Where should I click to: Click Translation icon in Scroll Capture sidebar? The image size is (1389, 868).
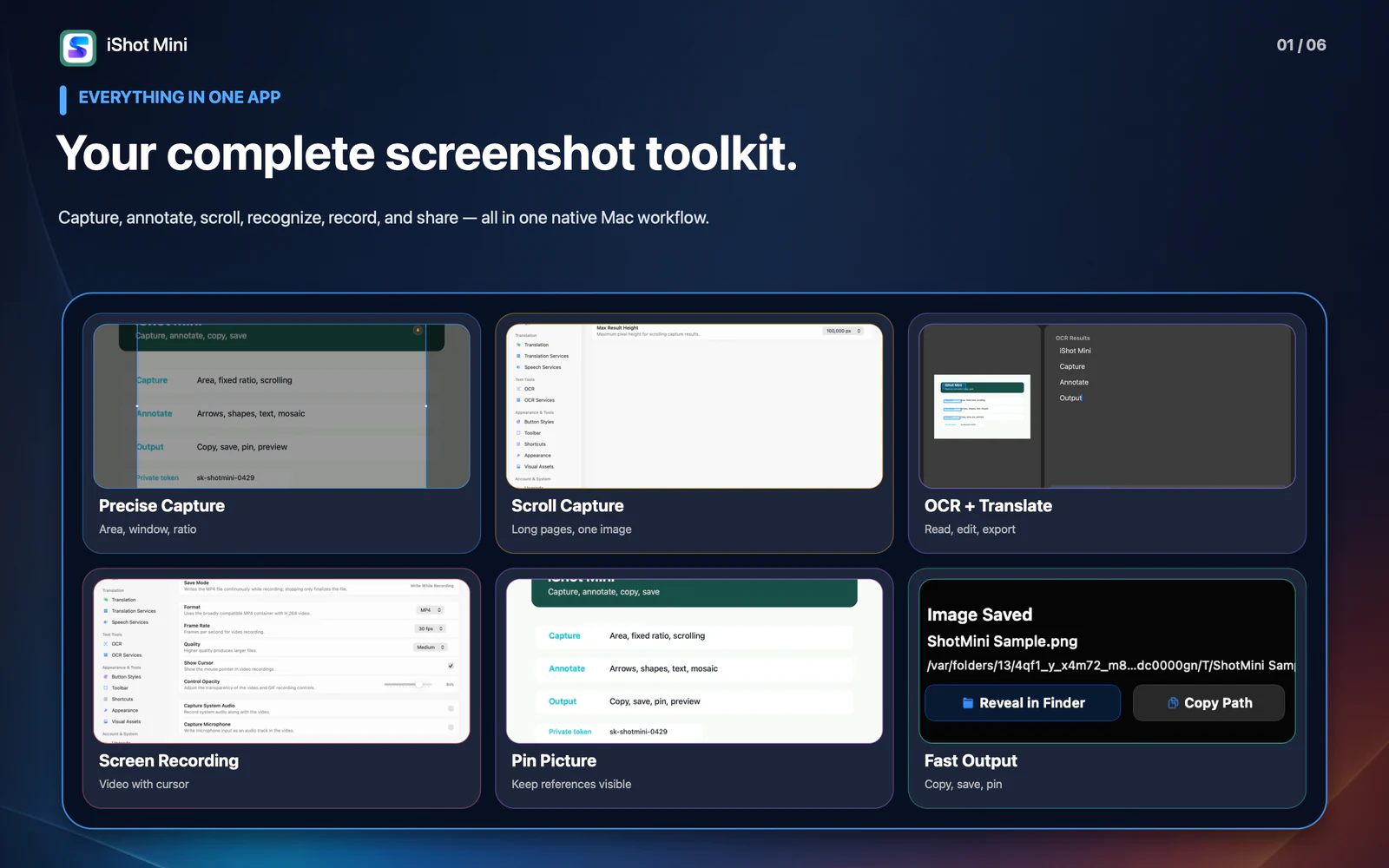click(518, 345)
